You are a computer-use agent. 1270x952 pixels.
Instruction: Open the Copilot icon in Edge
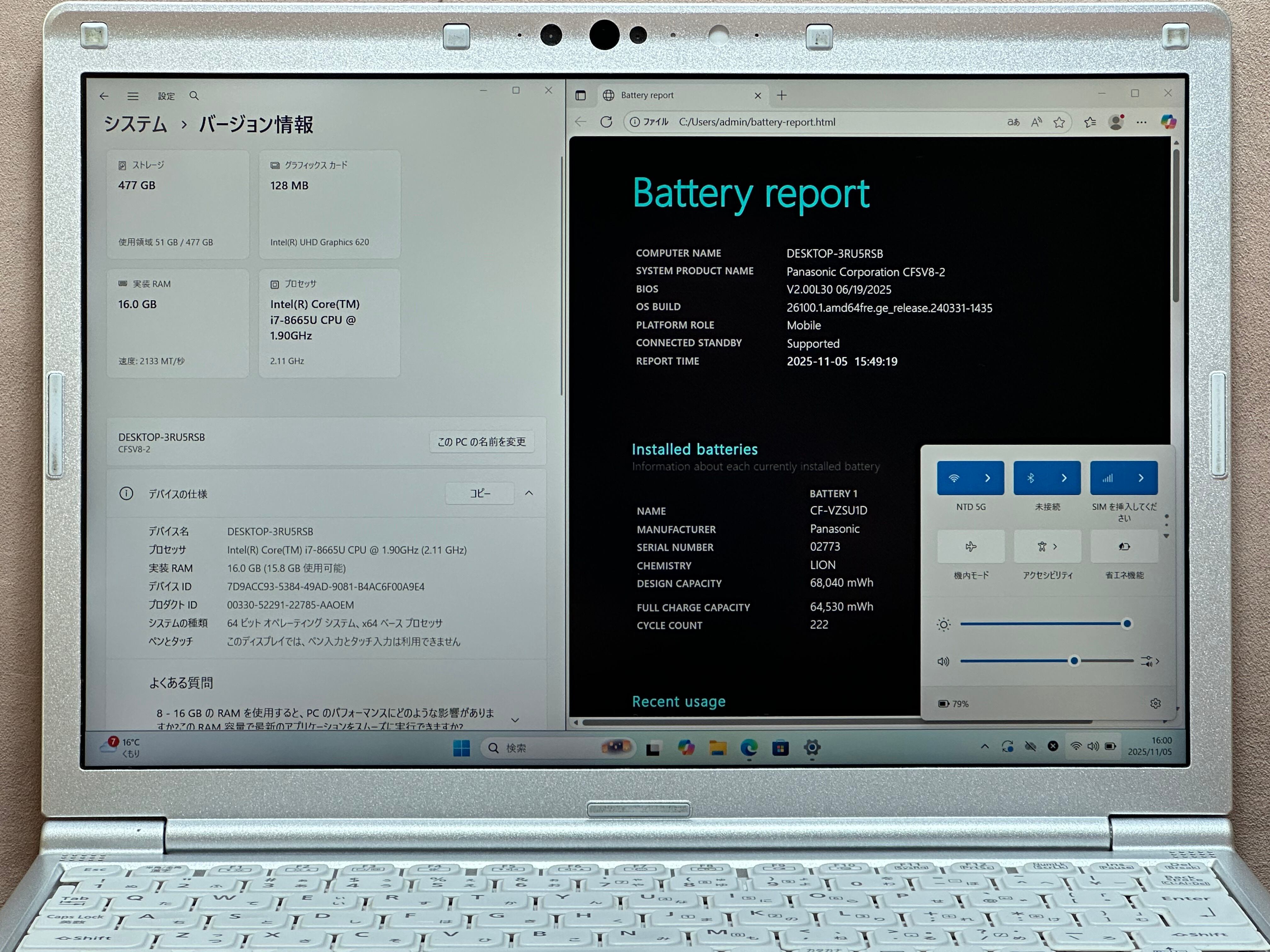[x=1168, y=122]
